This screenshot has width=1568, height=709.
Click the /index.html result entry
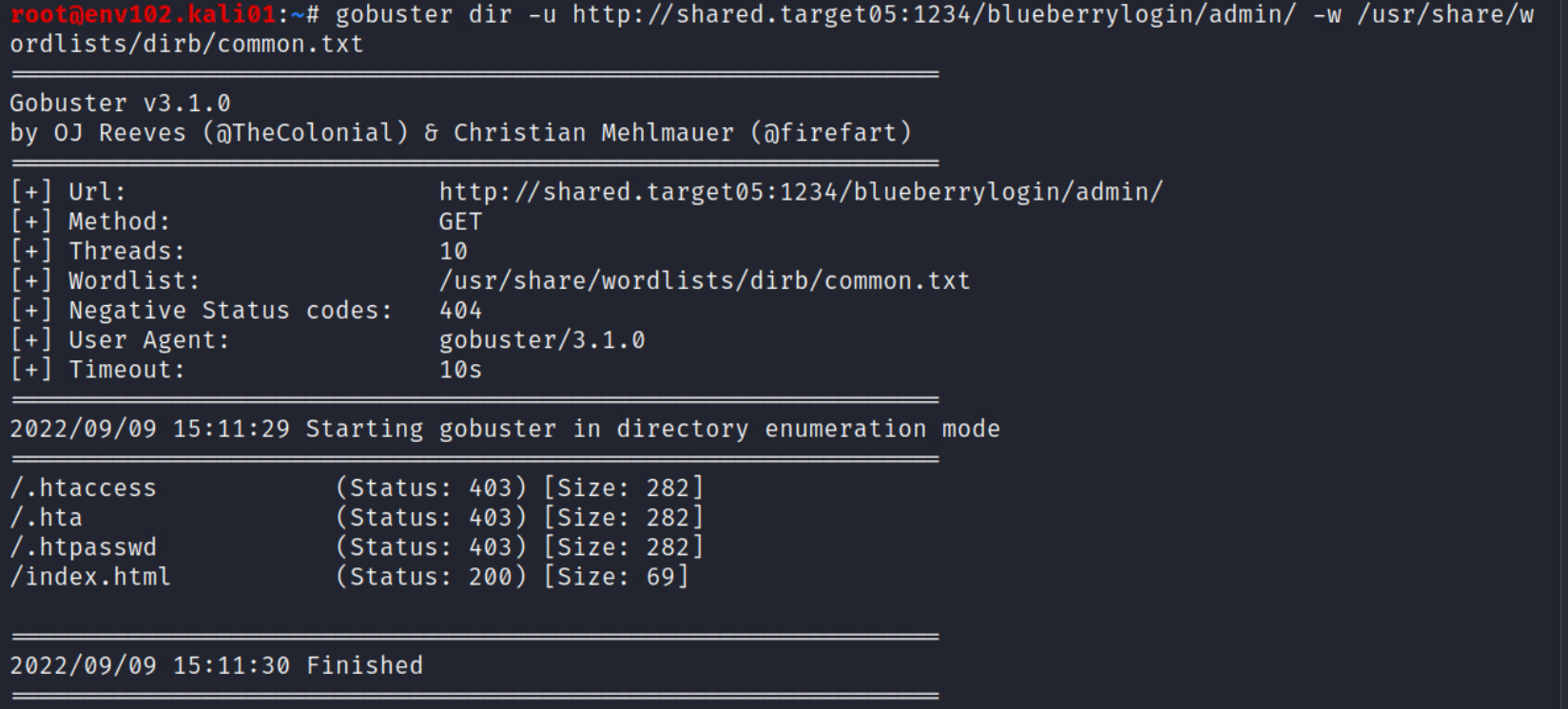pyautogui.click(x=90, y=577)
